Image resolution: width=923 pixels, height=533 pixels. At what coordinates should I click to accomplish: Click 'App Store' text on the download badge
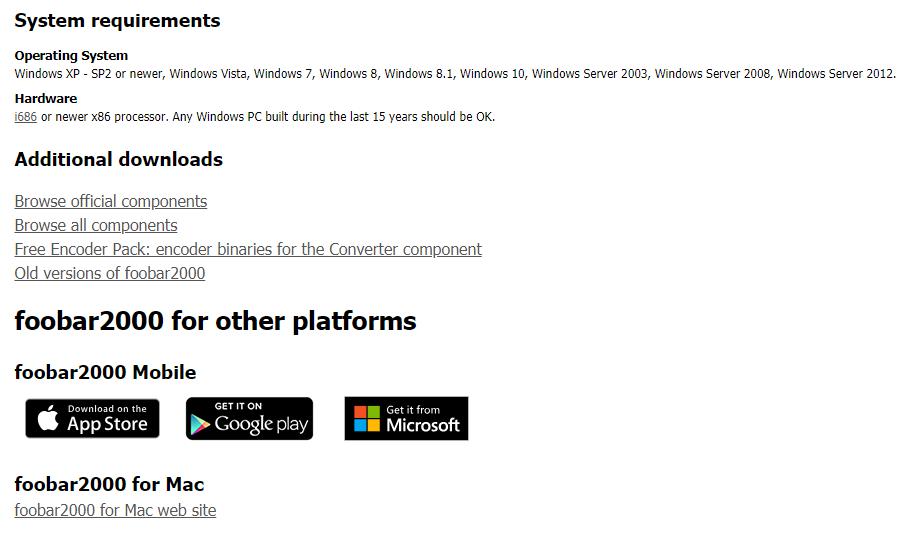click(x=107, y=424)
